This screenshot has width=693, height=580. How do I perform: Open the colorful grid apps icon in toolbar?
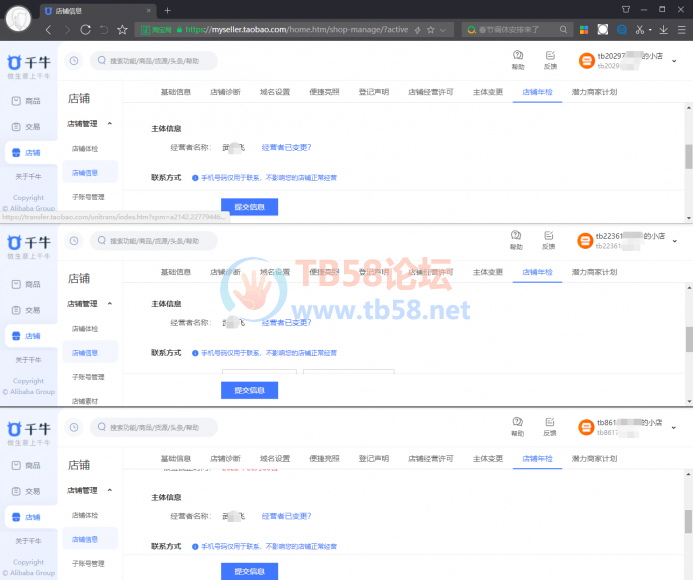(x=584, y=30)
